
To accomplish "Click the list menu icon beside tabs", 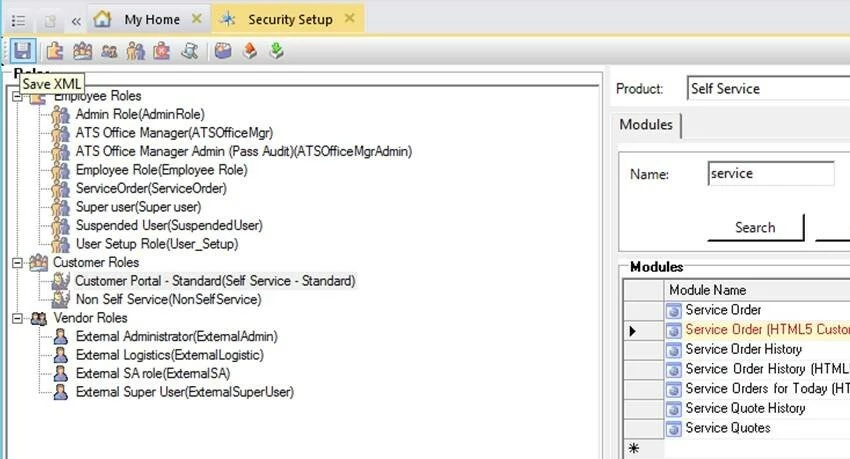I will pyautogui.click(x=18, y=19).
